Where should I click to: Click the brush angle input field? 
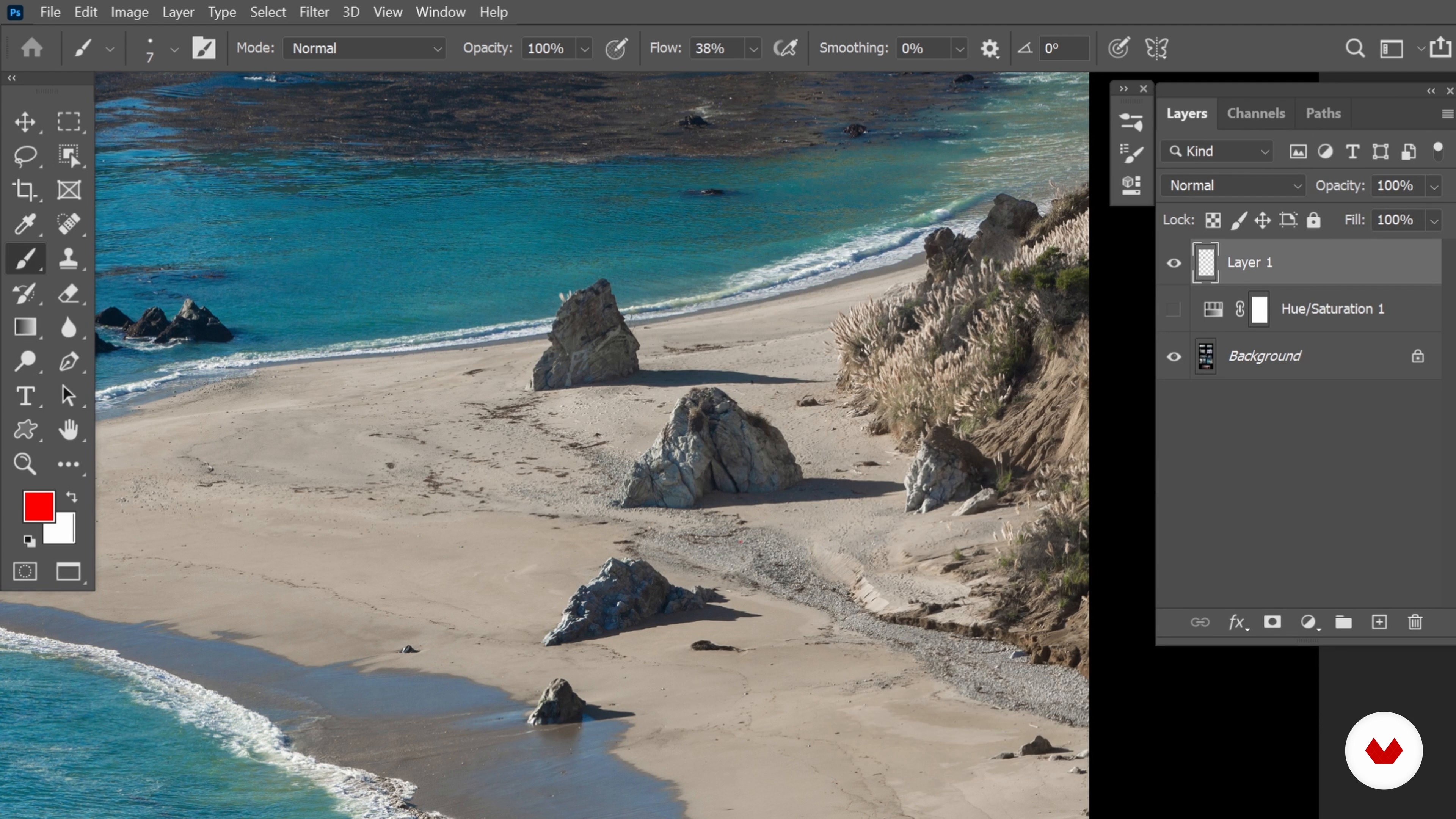coord(1064,49)
